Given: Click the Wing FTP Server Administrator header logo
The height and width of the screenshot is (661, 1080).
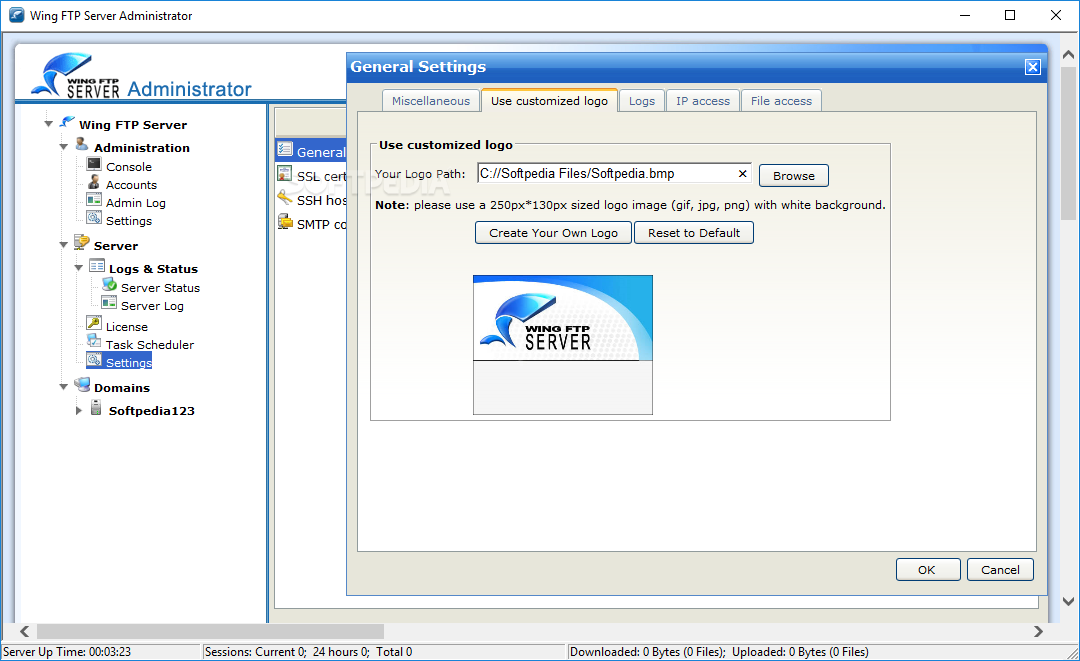Looking at the screenshot, I should tap(141, 76).
